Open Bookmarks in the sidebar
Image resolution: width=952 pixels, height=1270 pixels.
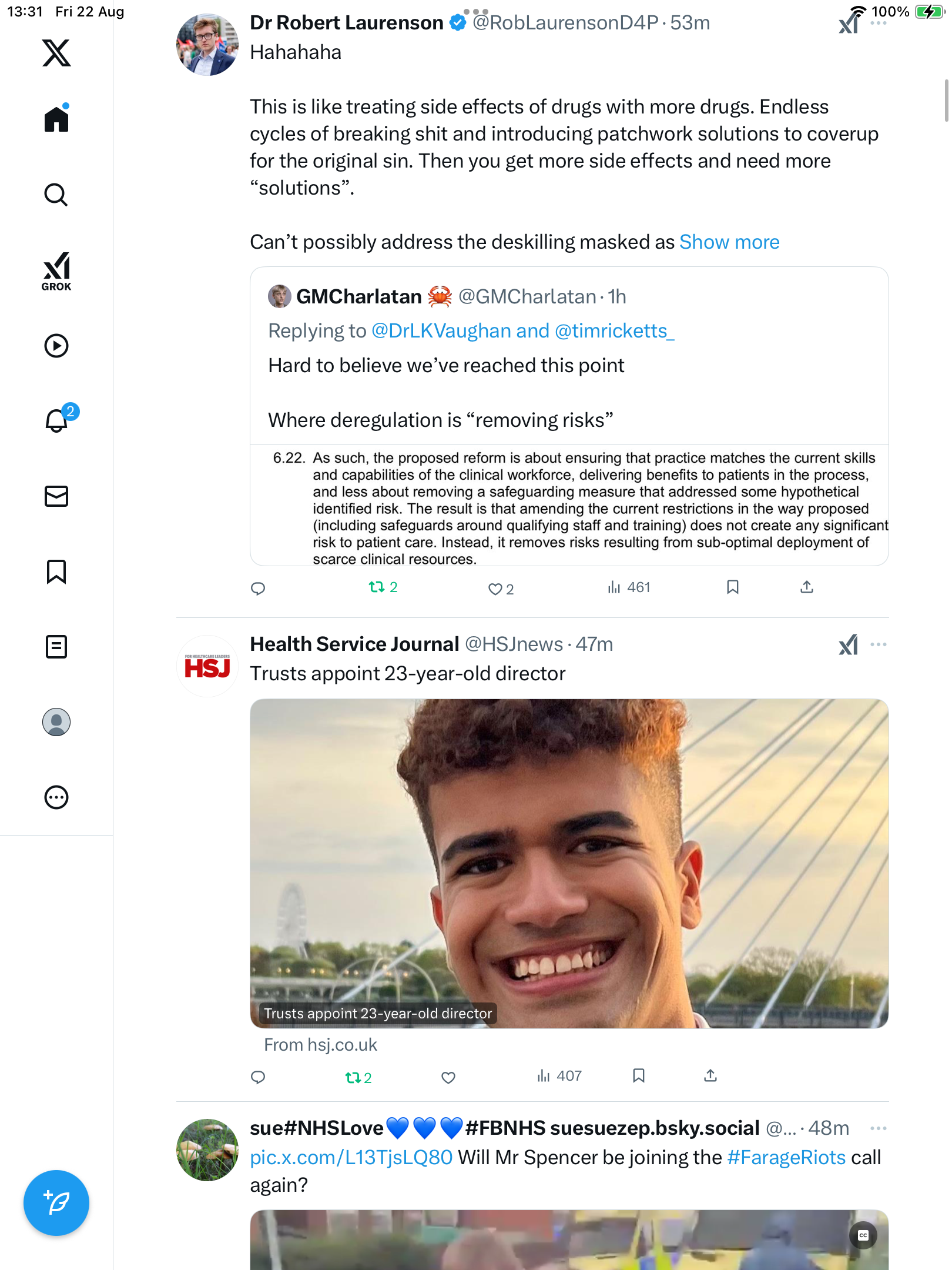pos(56,571)
